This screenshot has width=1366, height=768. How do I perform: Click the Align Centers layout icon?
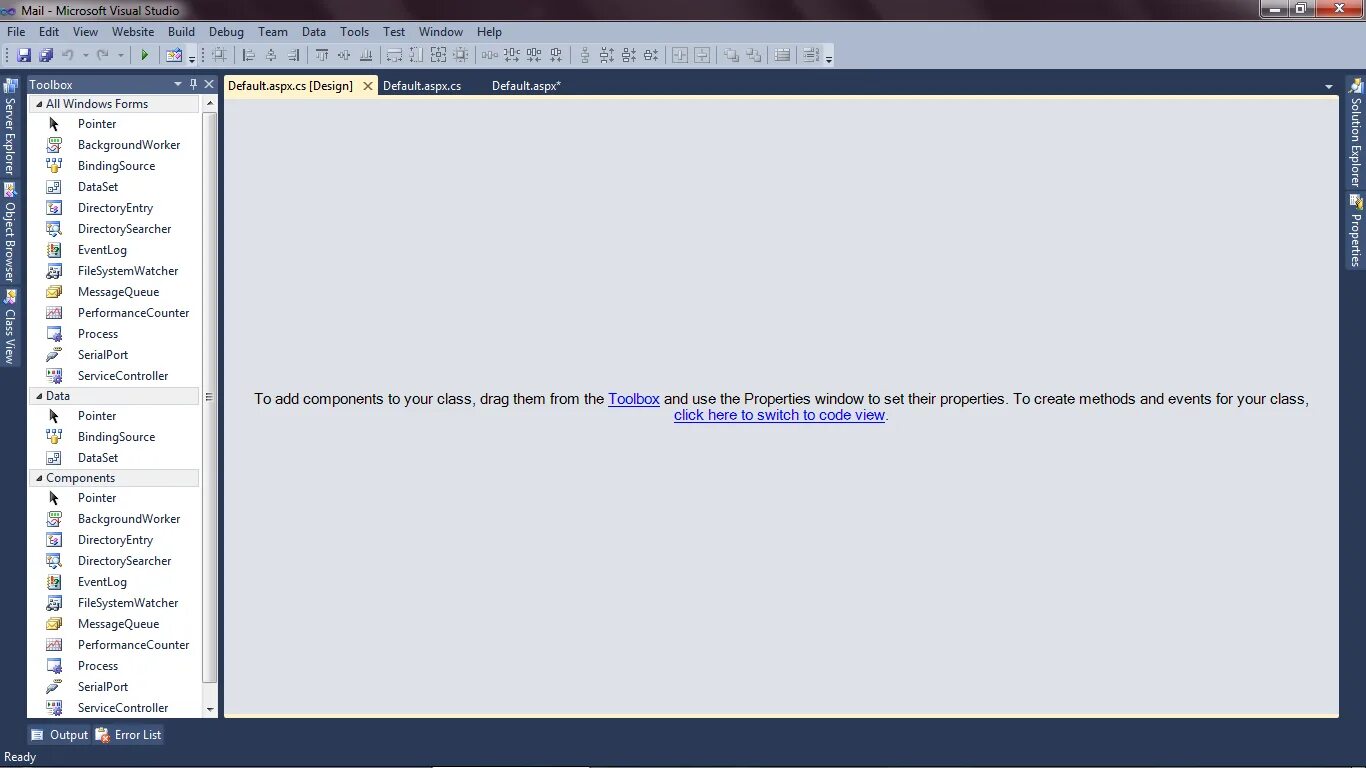pos(271,55)
